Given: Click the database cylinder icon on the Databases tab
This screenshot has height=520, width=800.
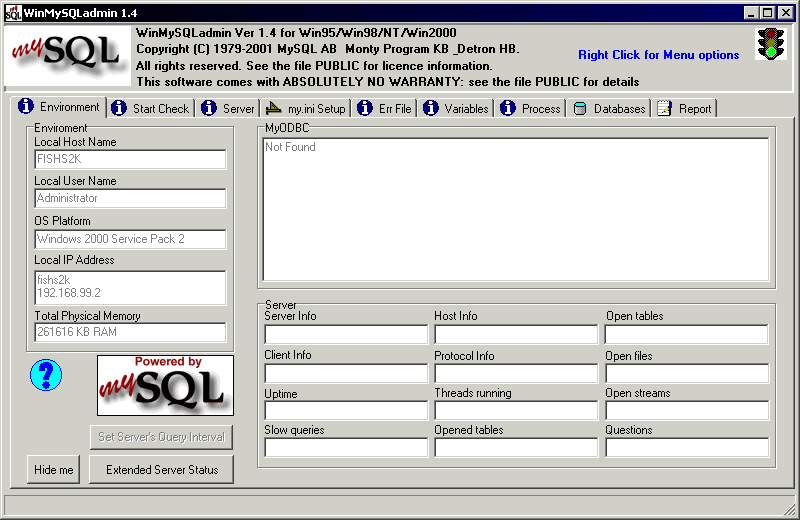Looking at the screenshot, I should point(580,108).
